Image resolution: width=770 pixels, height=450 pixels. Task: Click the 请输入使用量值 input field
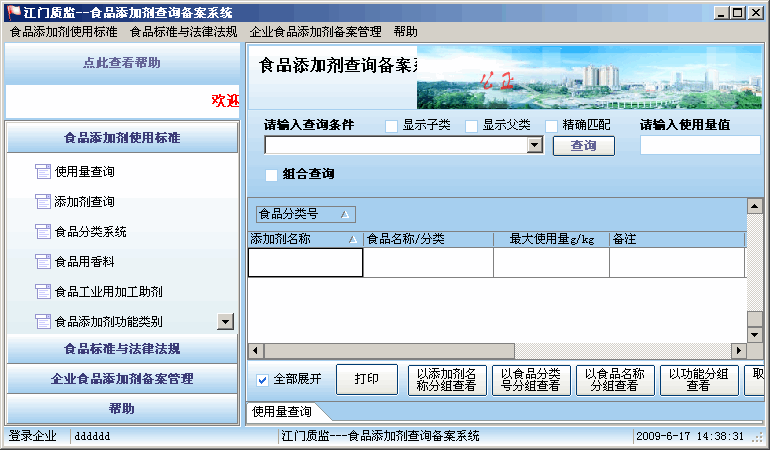point(700,146)
